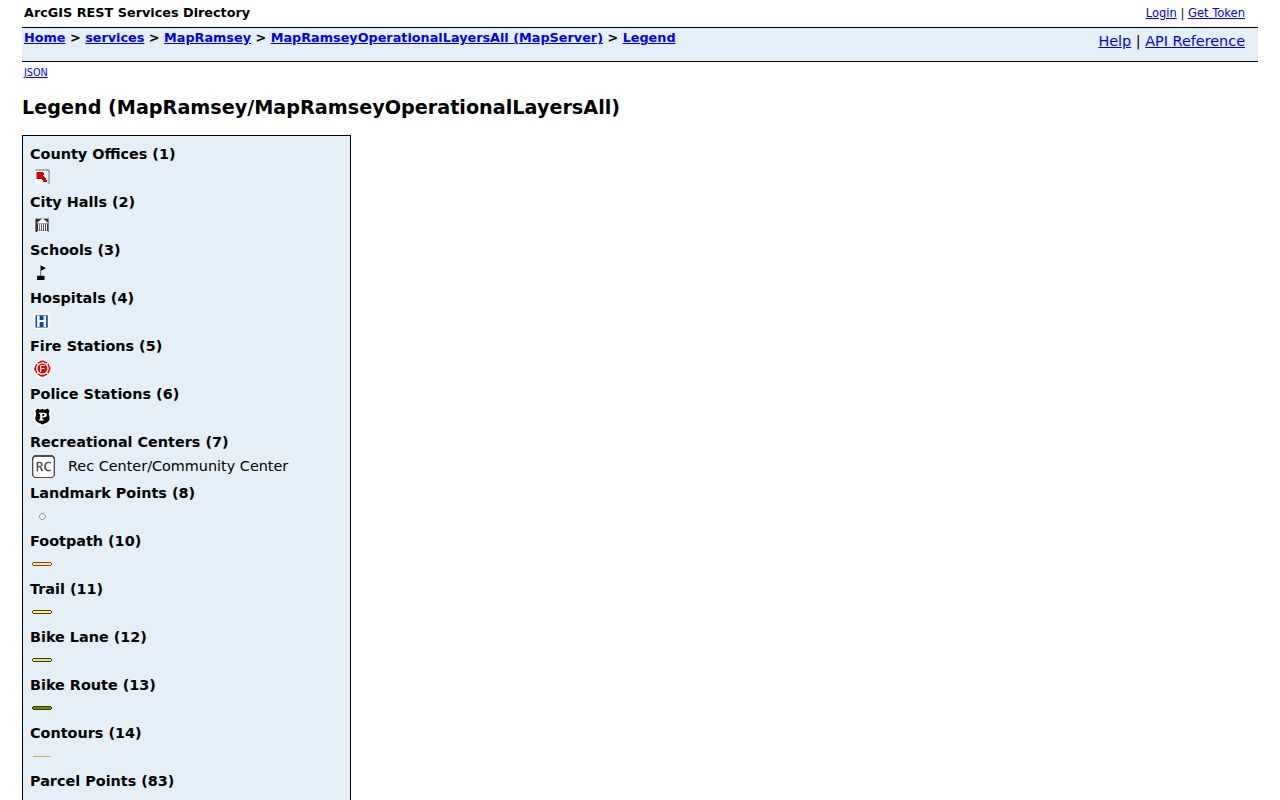View the legend as JSON
Image resolution: width=1280 pixels, height=800 pixels.
(35, 72)
